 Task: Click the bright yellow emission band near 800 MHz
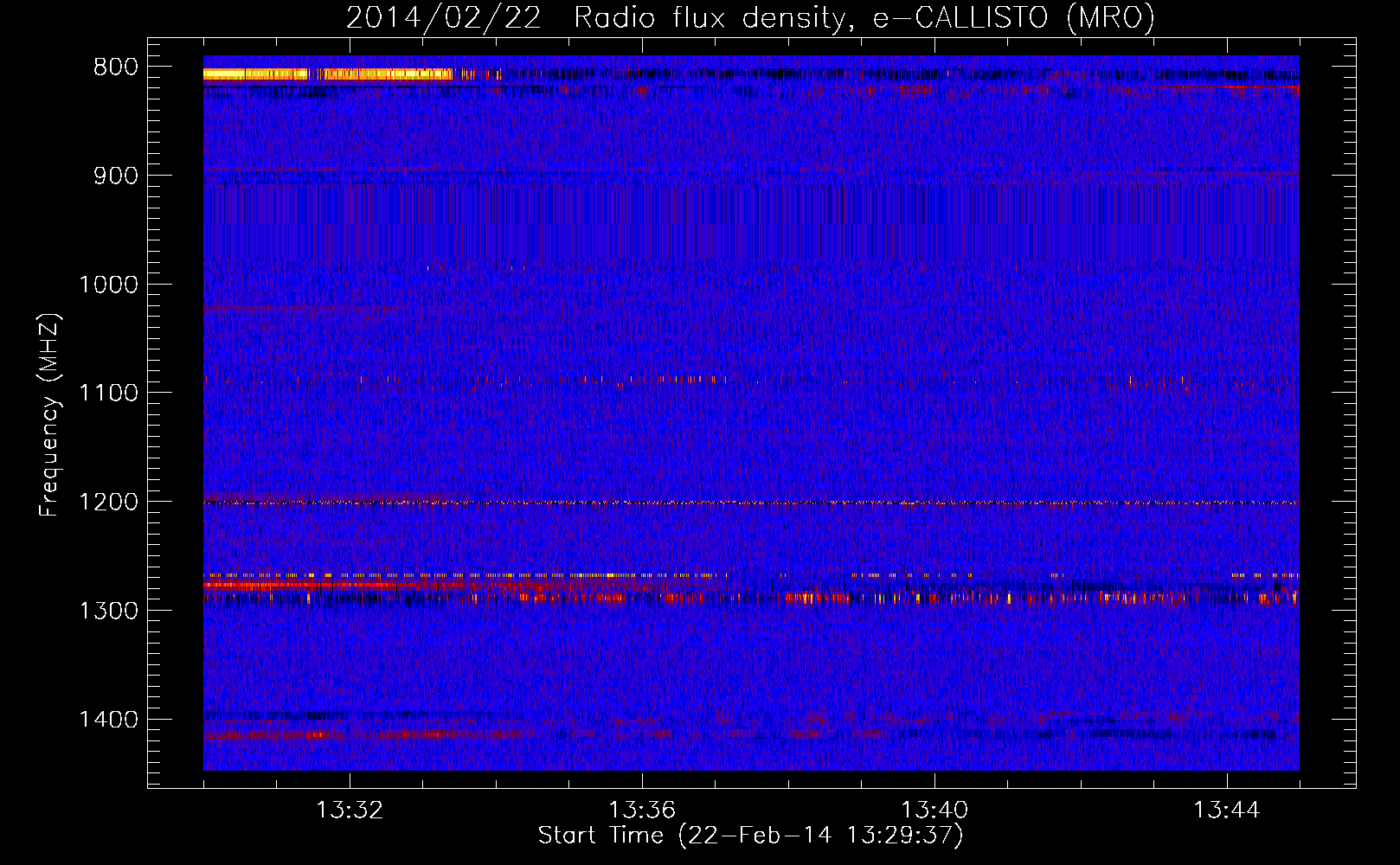329,74
